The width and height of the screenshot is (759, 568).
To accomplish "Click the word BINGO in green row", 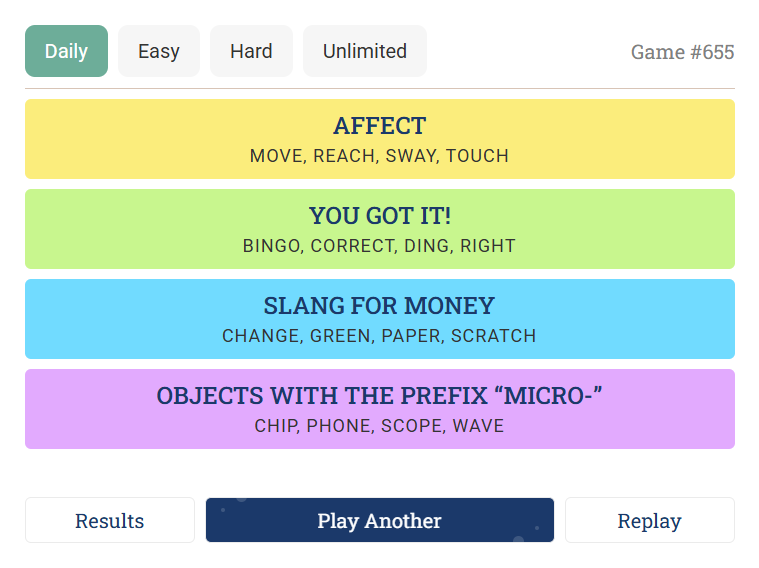I will [x=273, y=246].
